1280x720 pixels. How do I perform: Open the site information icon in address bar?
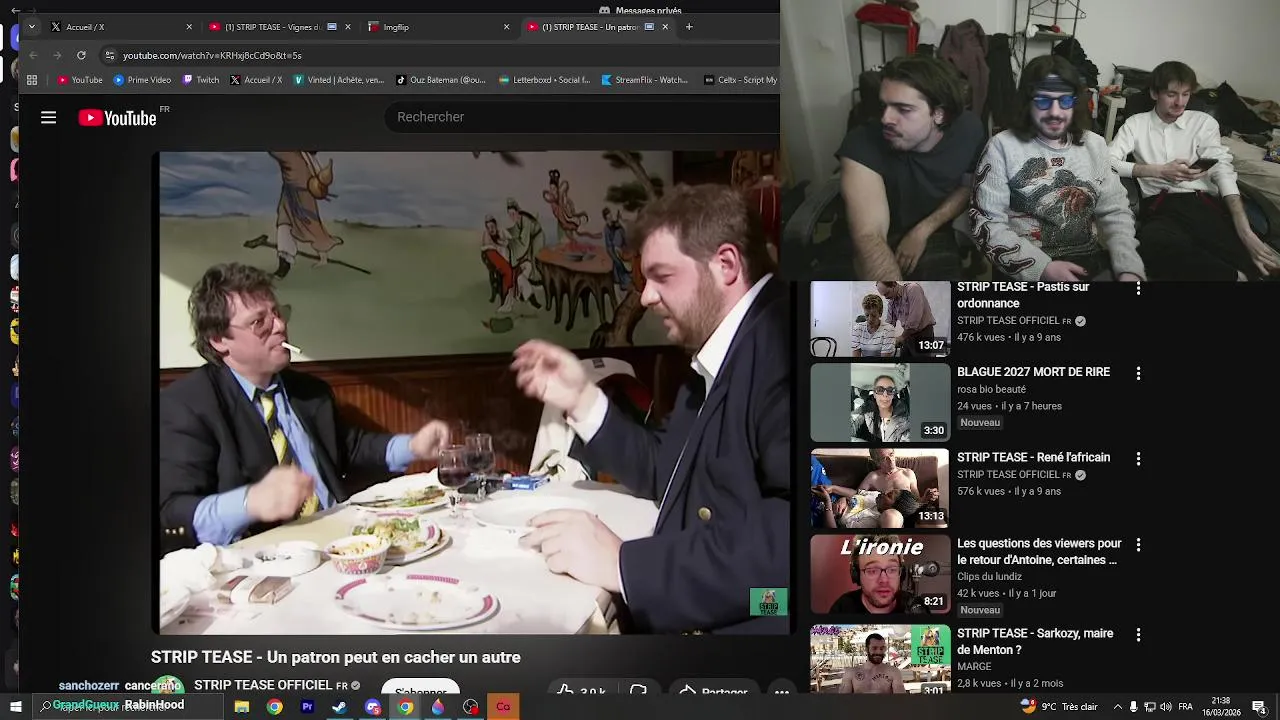coord(110,55)
